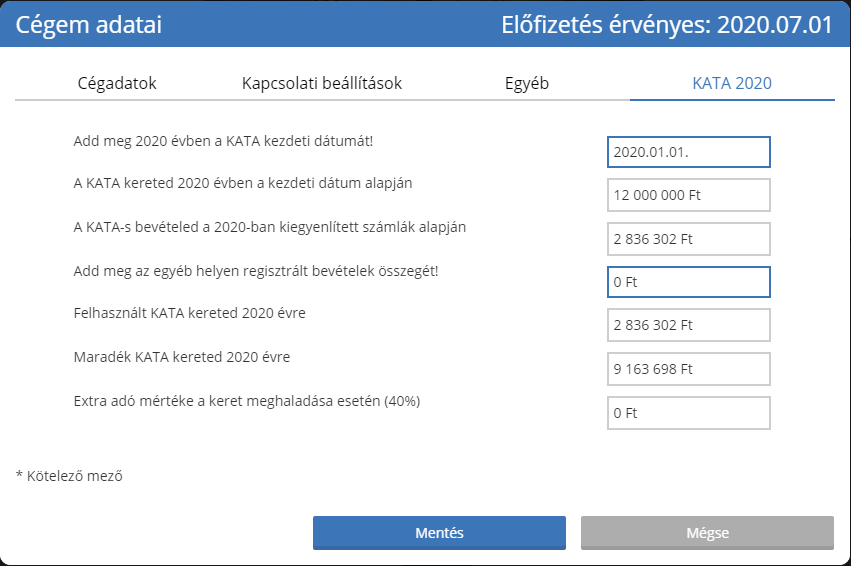This screenshot has height=566, width=851.
Task: Click the Kötelező mező footnote text
Action: (69, 476)
